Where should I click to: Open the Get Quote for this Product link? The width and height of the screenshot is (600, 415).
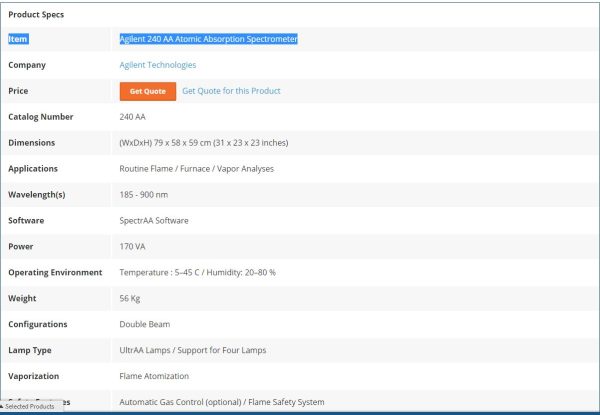tap(231, 91)
